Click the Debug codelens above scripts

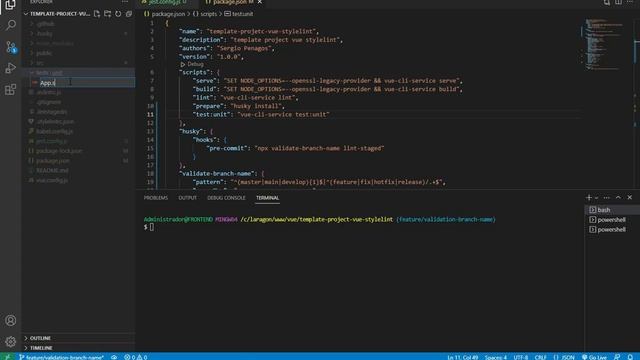pos(195,64)
